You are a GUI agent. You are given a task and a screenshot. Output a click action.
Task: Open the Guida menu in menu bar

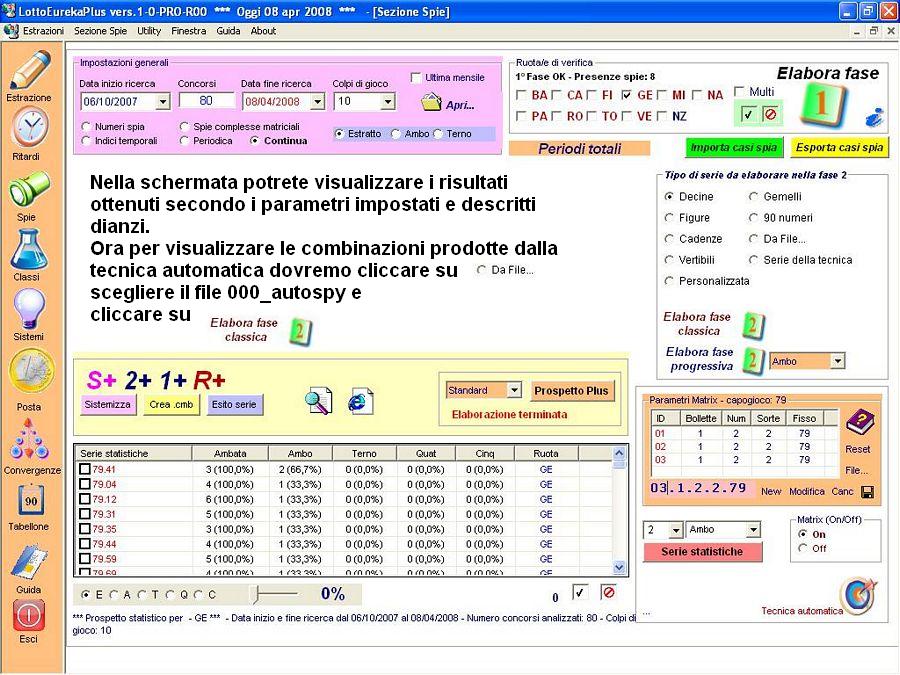point(228,31)
